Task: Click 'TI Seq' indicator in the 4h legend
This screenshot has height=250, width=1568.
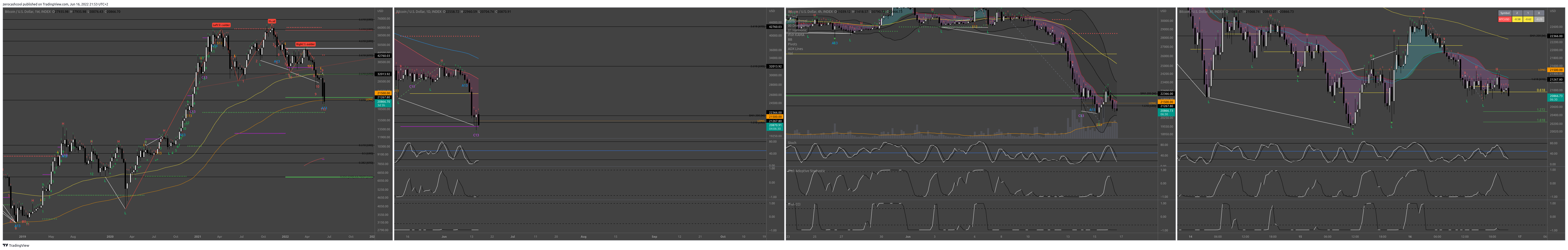Action: click(793, 16)
